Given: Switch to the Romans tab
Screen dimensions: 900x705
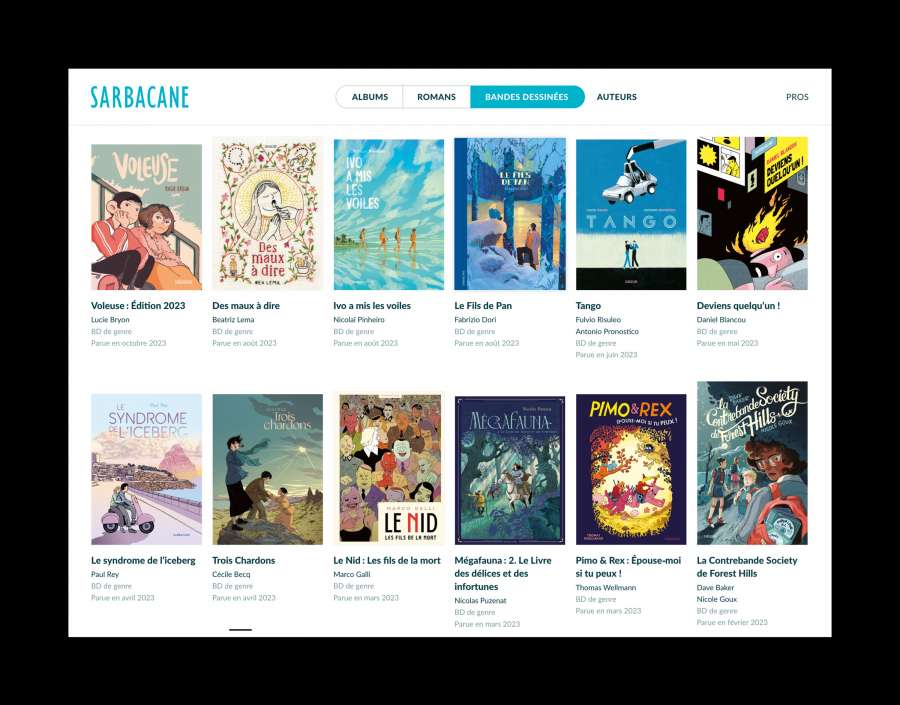Looking at the screenshot, I should tap(436, 97).
